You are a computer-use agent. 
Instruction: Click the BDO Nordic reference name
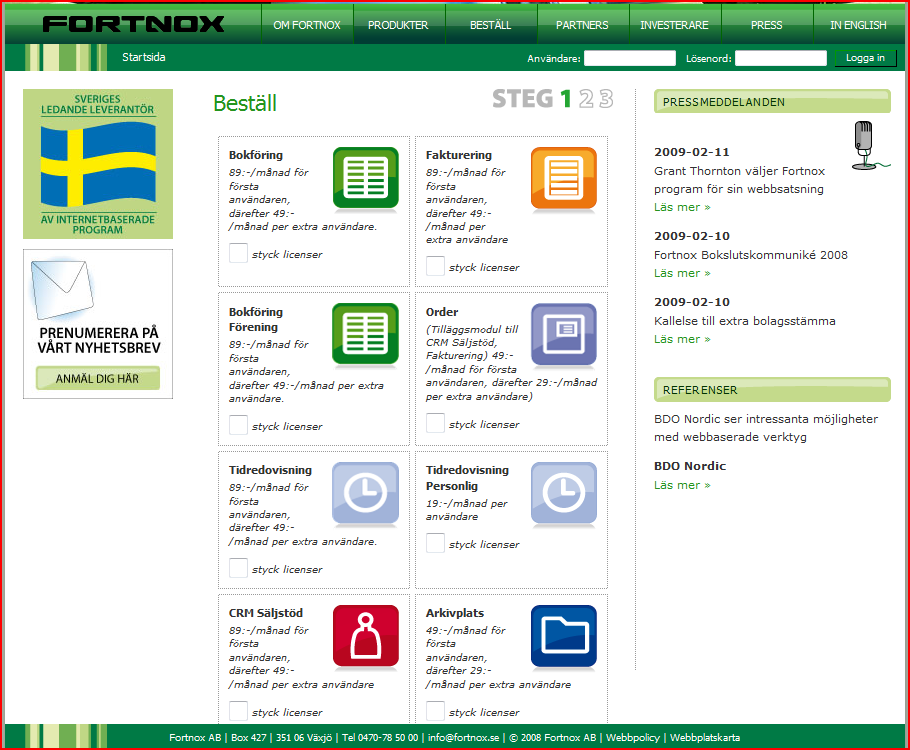point(690,466)
